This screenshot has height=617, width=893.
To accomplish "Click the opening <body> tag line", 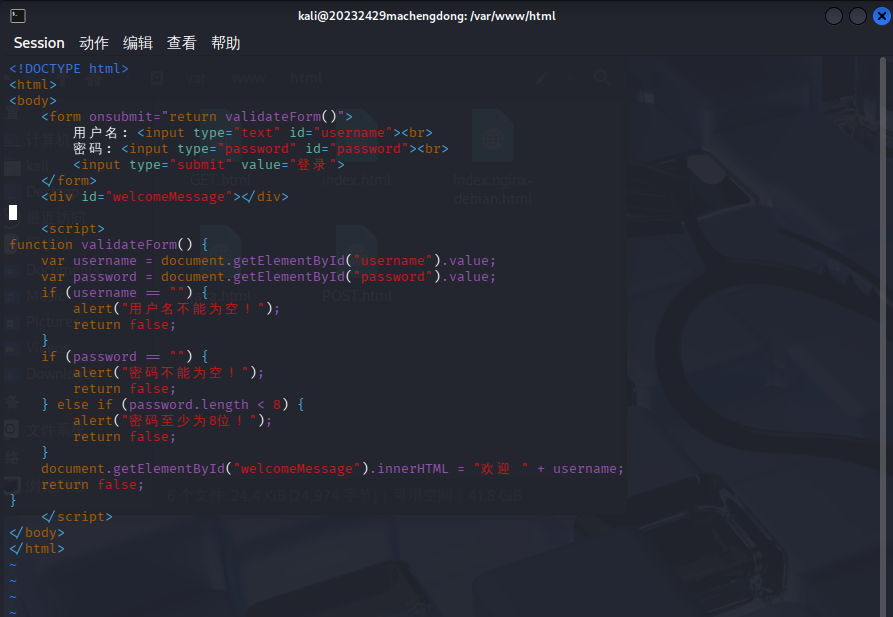I will coord(33,101).
